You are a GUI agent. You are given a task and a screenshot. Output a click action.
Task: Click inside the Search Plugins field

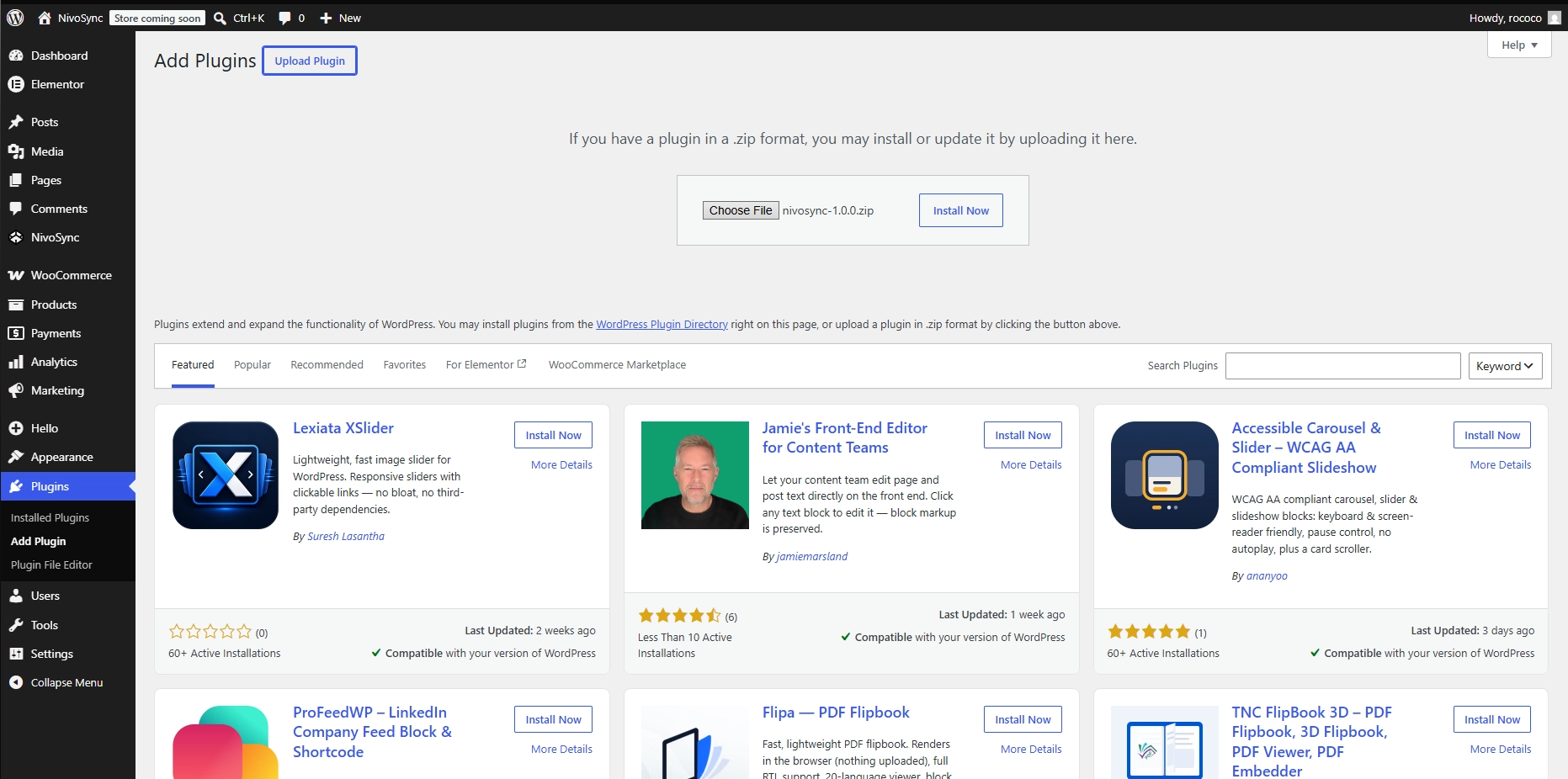pyautogui.click(x=1342, y=366)
